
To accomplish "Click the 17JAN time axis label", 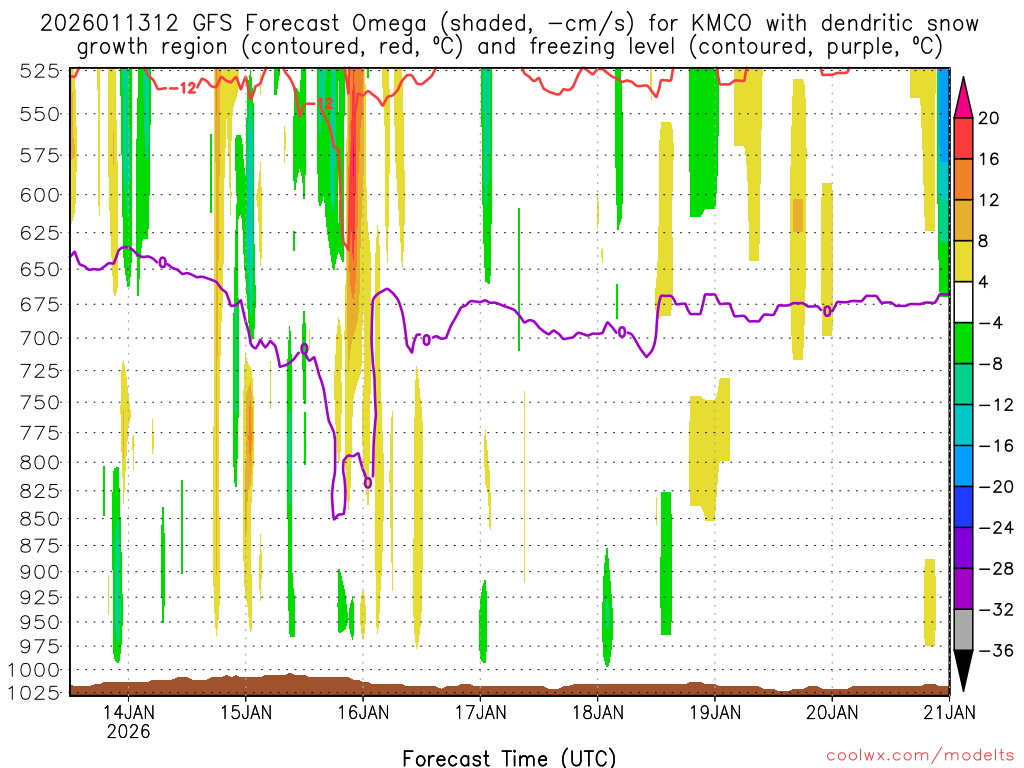I will point(480,712).
